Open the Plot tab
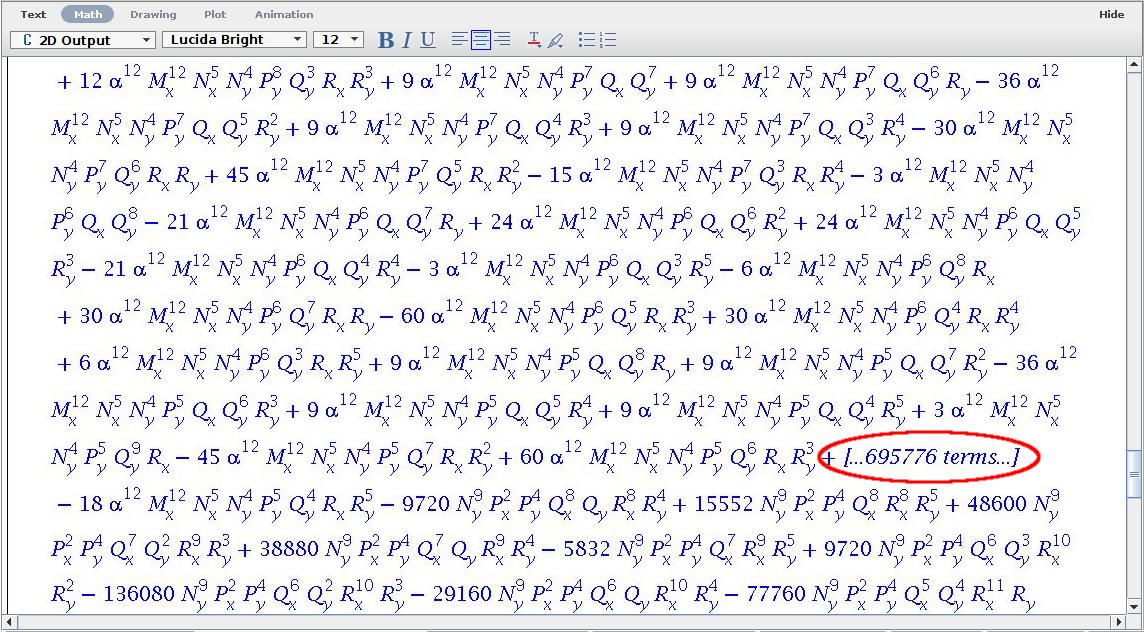 pos(215,15)
